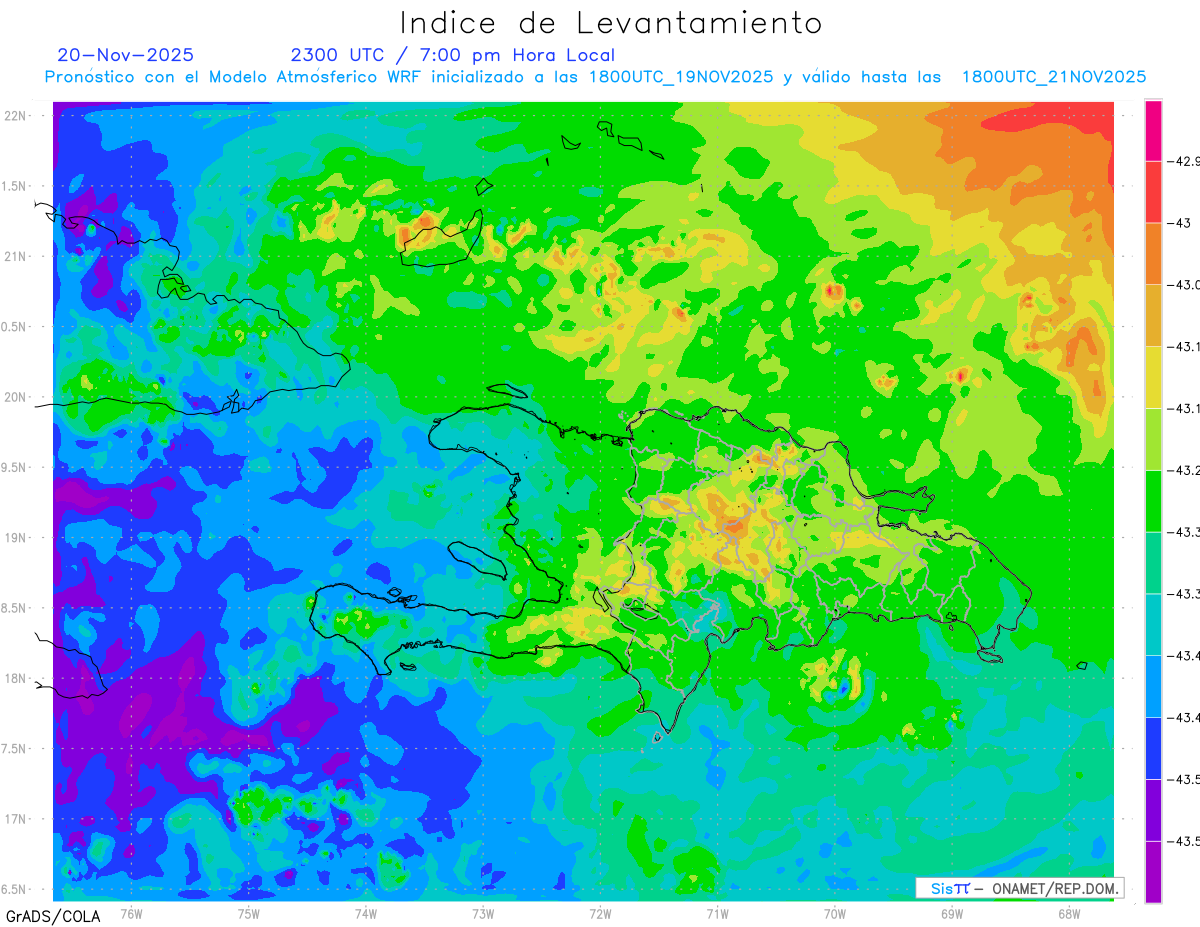
Task: Click the 'Indice de Levantamiento' title
Action: point(611,23)
